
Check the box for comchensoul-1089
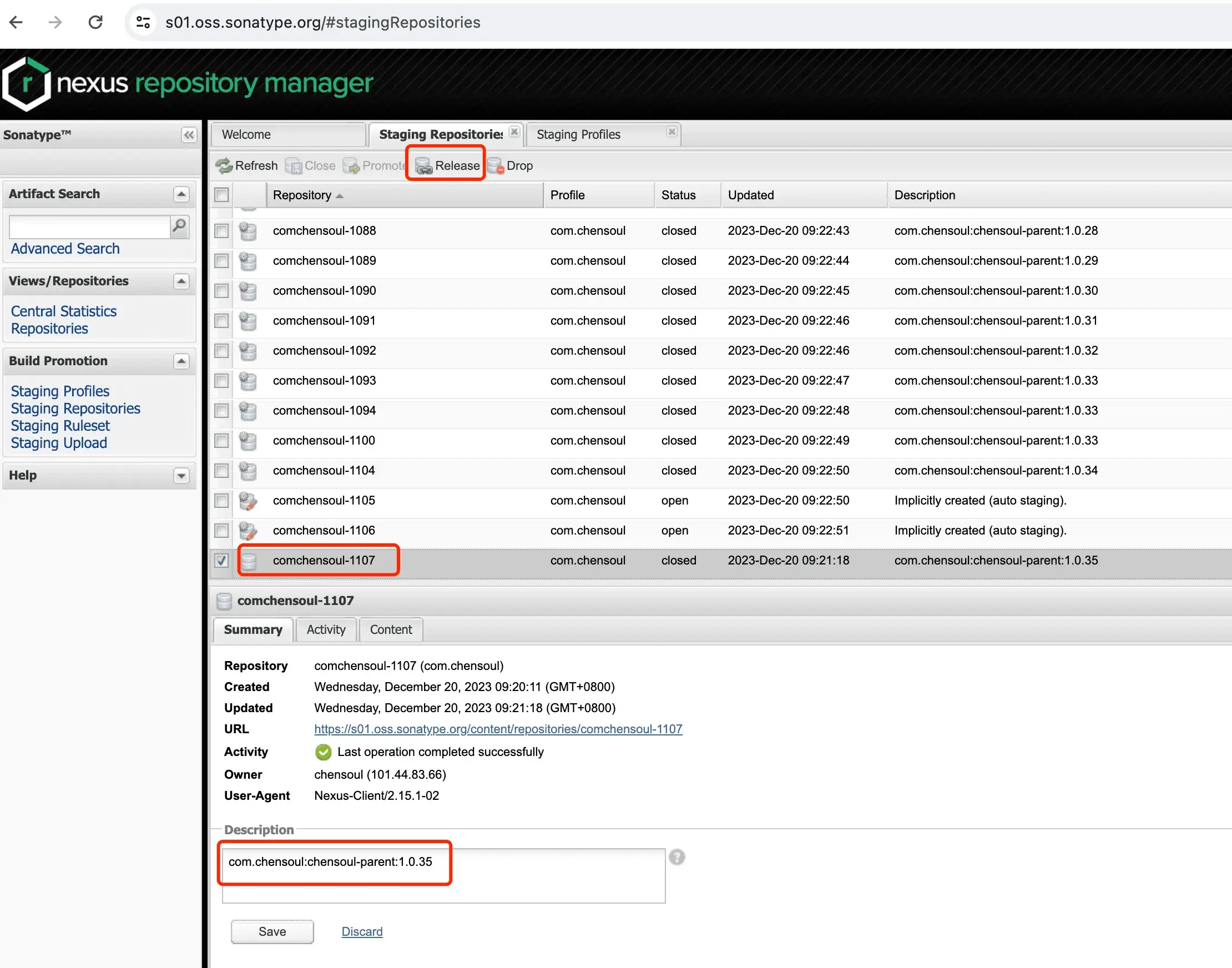coord(221,261)
